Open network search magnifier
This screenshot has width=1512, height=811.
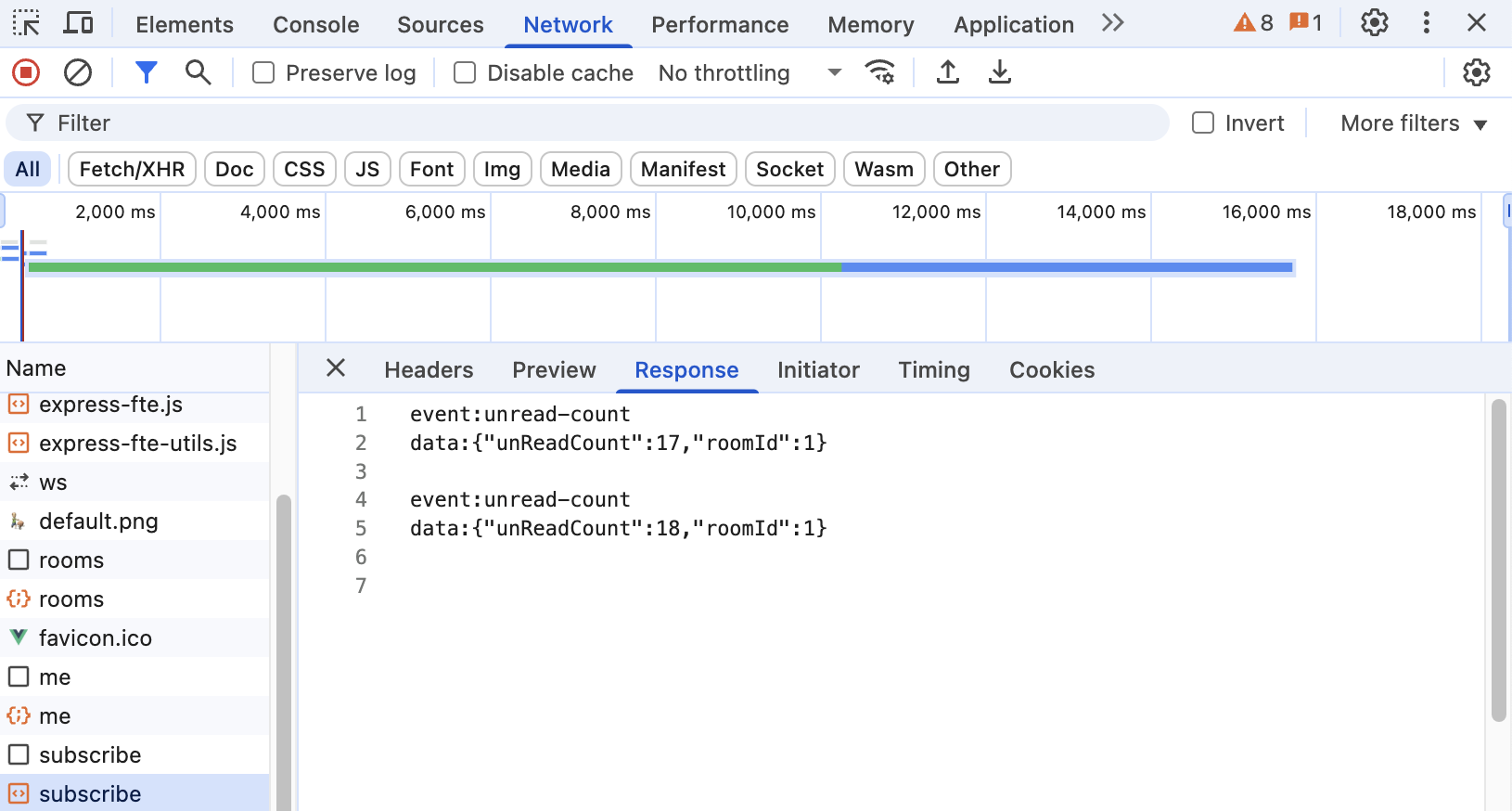(x=198, y=72)
